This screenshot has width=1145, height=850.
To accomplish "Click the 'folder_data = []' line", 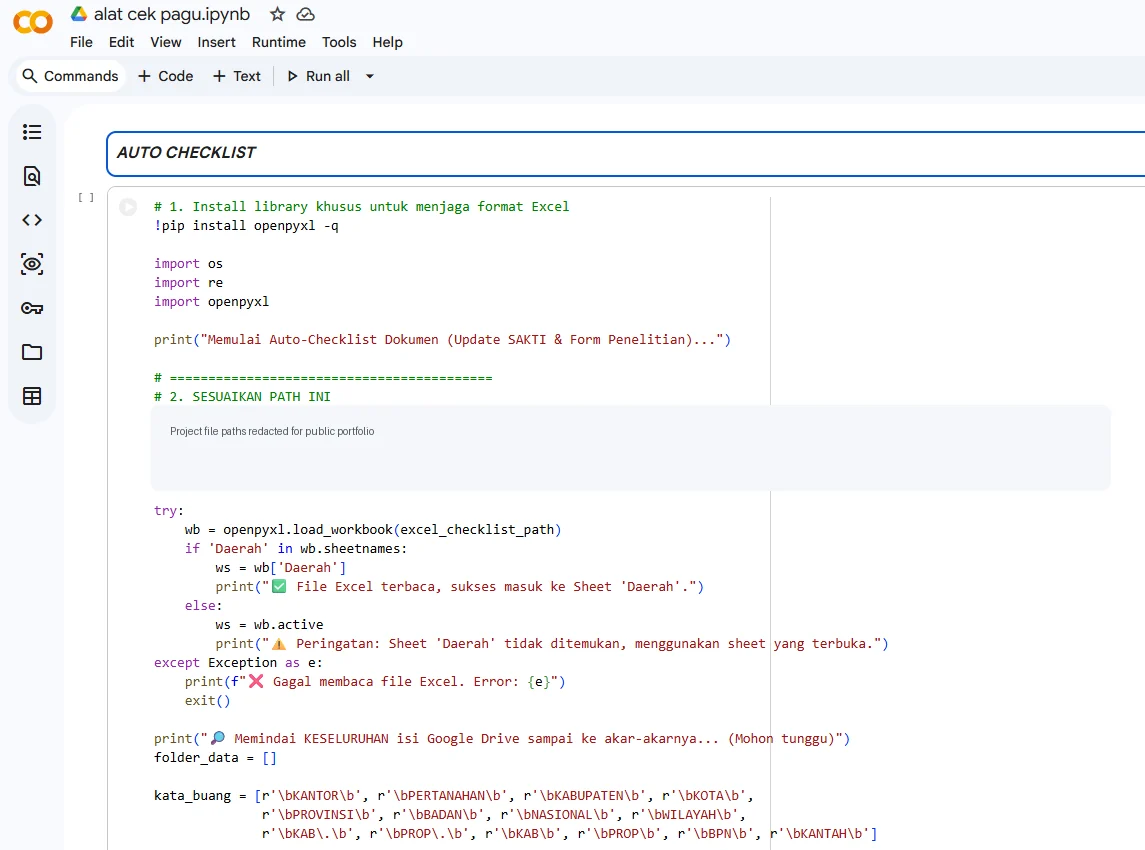I will [x=215, y=757].
